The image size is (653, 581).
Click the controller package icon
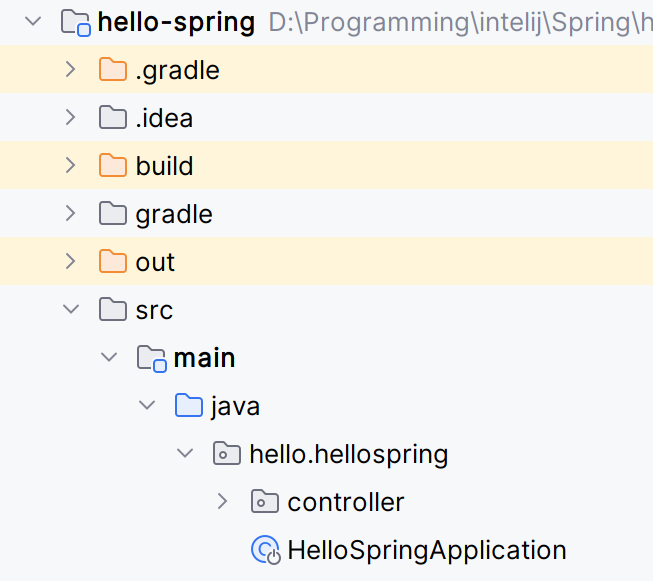point(265,502)
